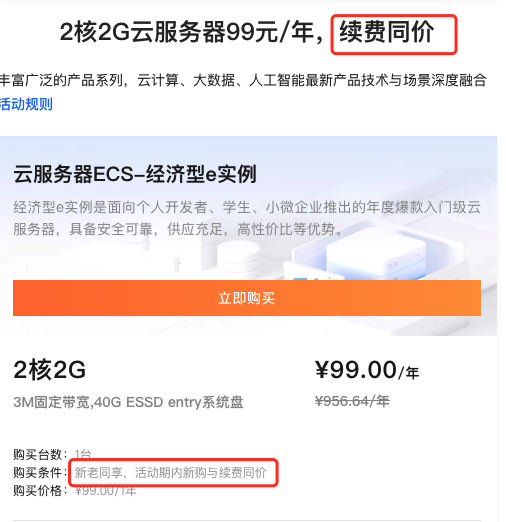Click the ¥99.00/1年 purchase price value
The width and height of the screenshot is (506, 522).
(x=105, y=491)
